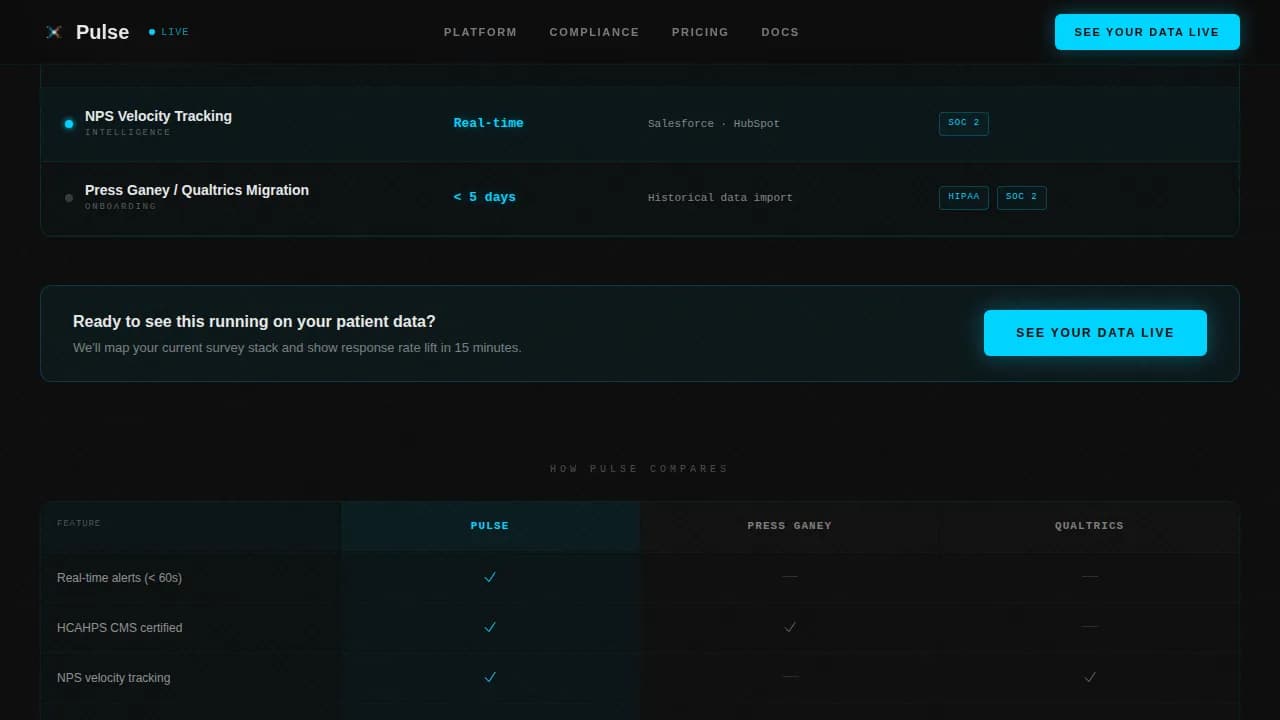Click the blue dot beside NPS Velocity Tracking
Screen dimensions: 1280x720
point(69,124)
